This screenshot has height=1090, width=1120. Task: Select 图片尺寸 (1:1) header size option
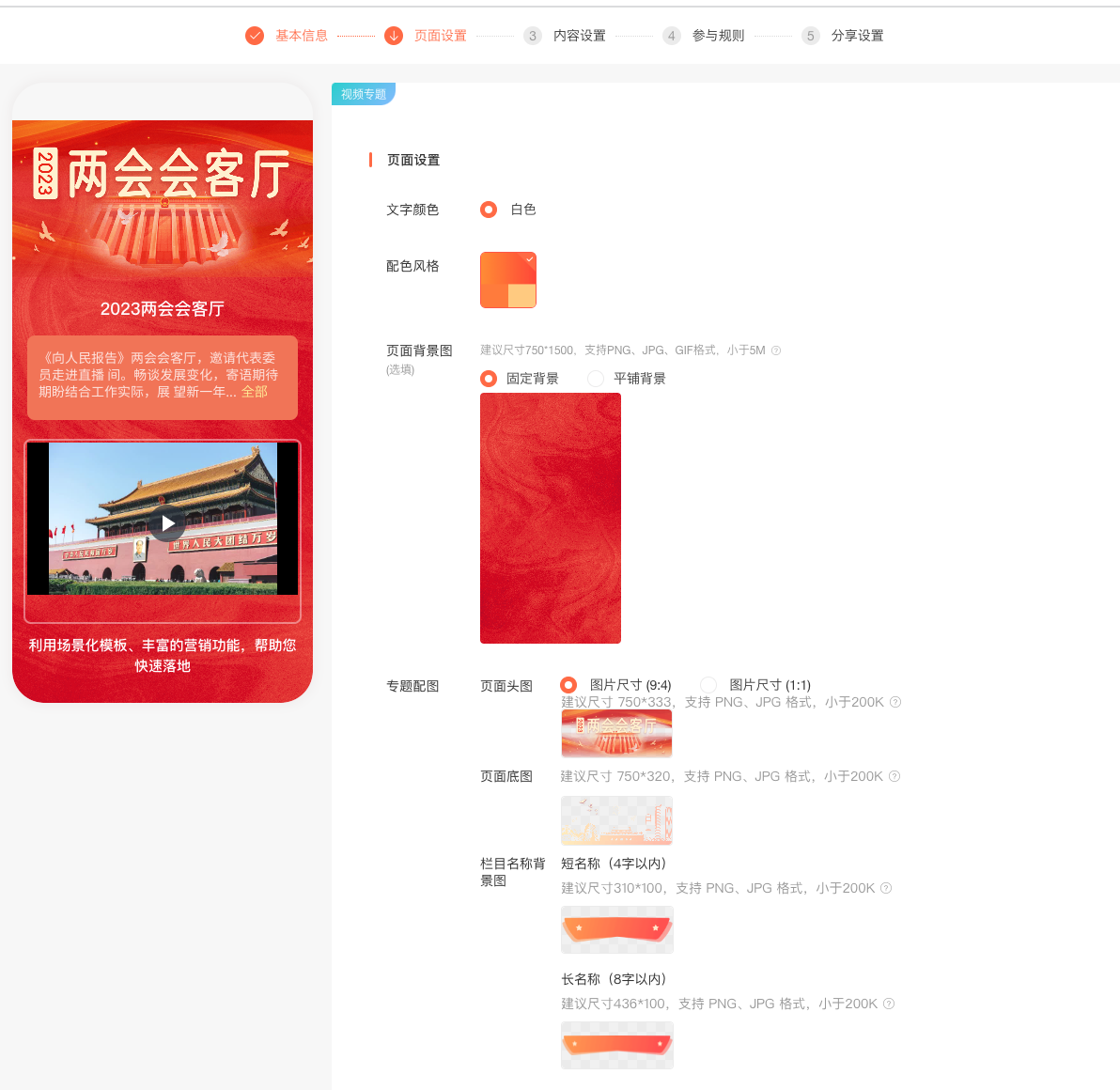tap(708, 685)
